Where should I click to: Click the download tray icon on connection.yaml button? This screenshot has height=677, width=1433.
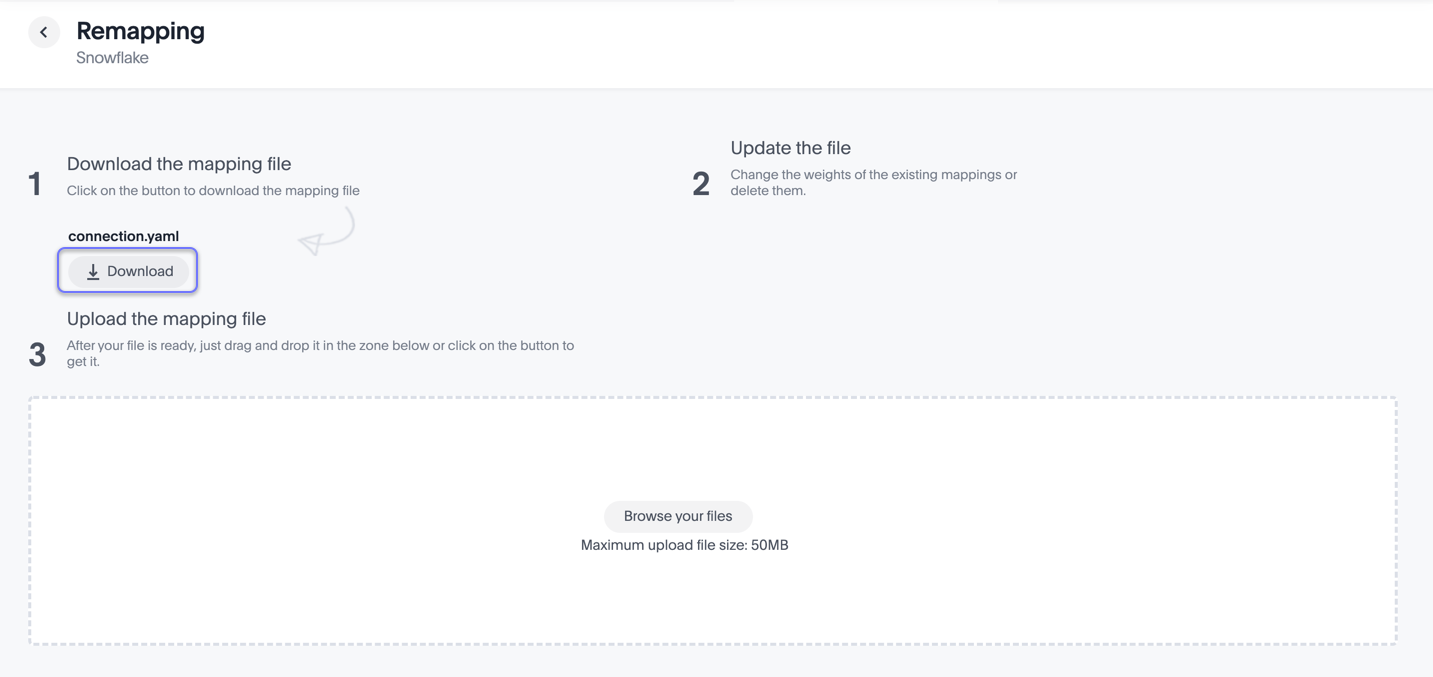pyautogui.click(x=93, y=271)
